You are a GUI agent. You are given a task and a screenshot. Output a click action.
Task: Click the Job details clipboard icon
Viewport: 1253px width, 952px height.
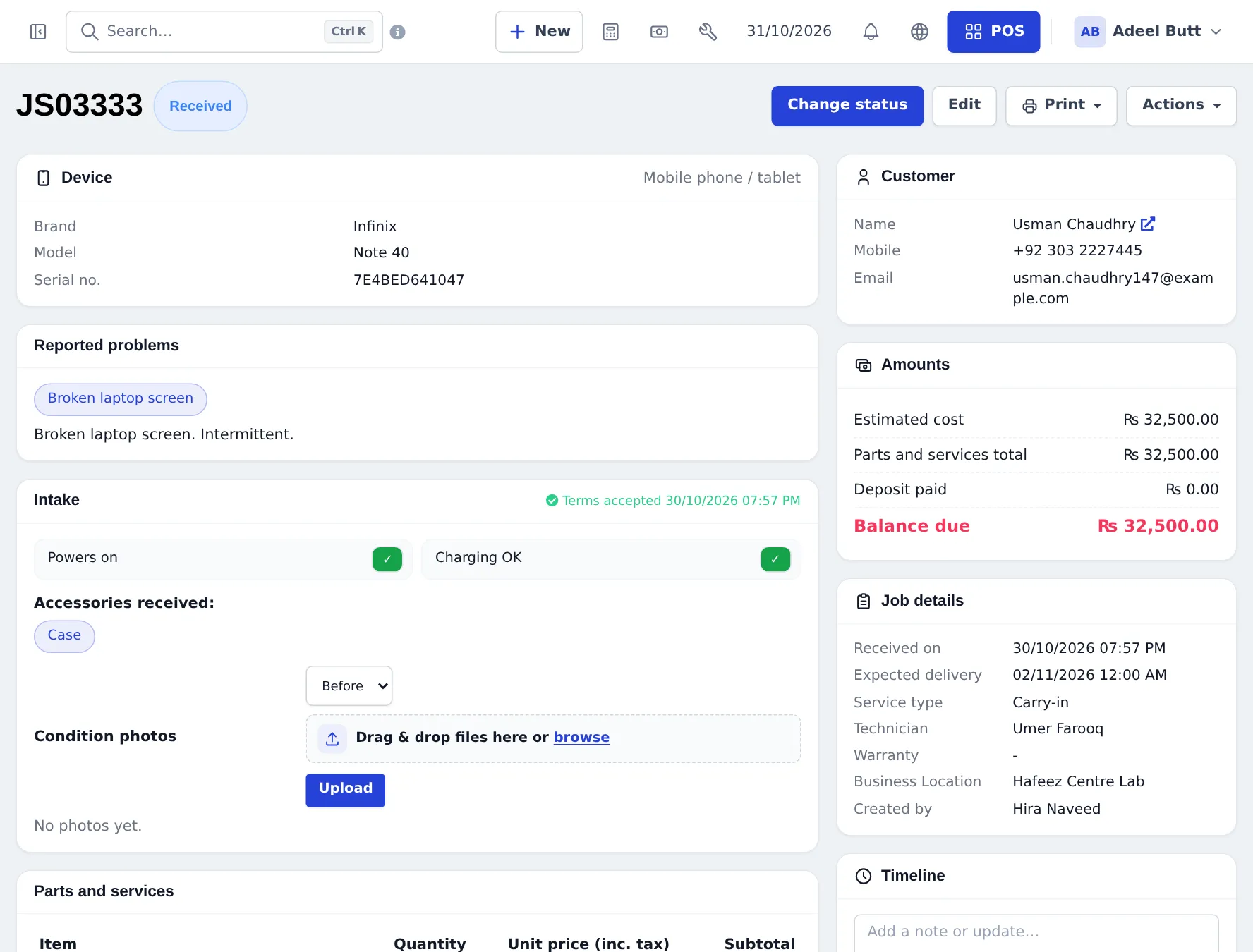point(864,601)
